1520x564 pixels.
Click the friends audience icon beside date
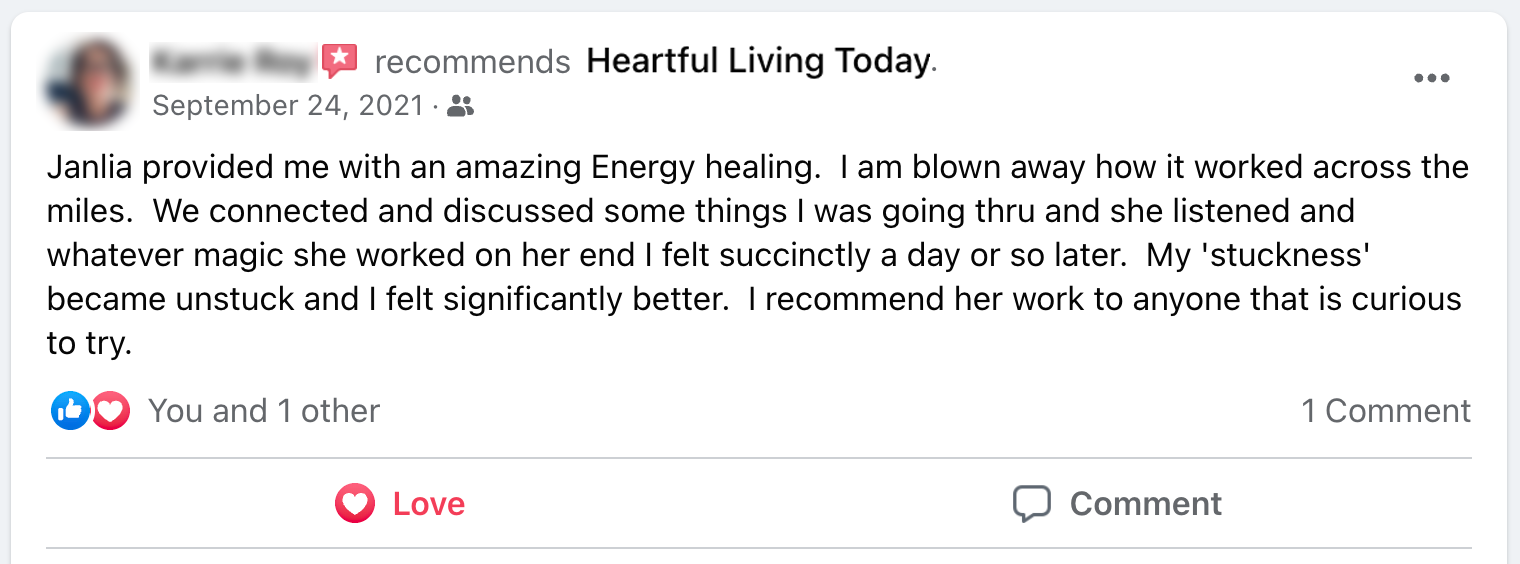(460, 106)
